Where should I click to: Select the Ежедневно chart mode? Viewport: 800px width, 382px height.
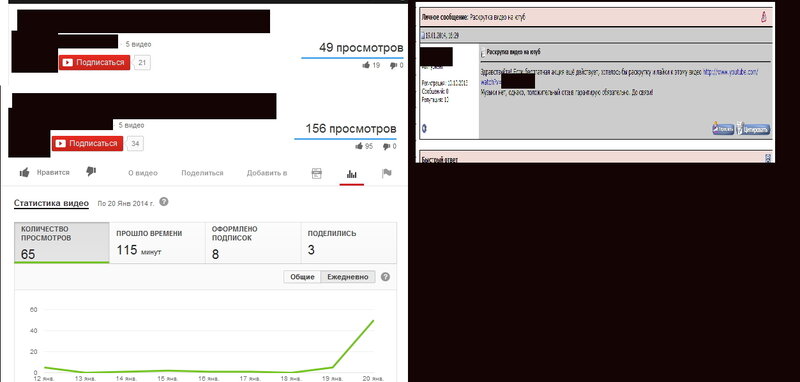347,277
